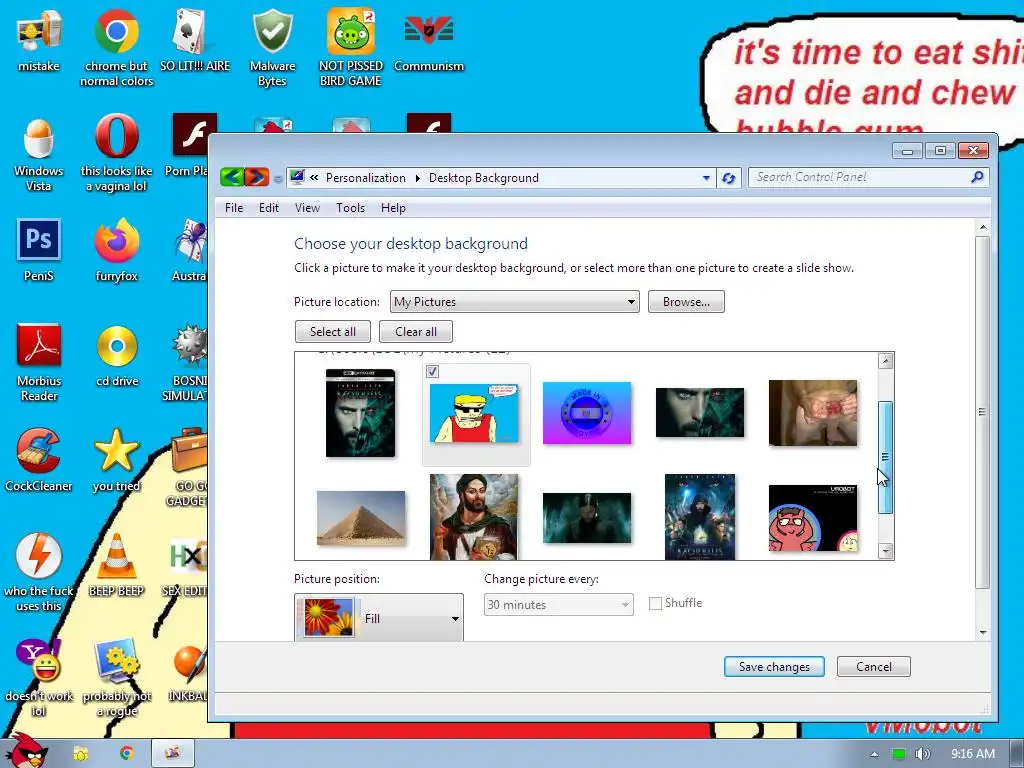Open the Edit menu
The width and height of the screenshot is (1024, 768).
[x=268, y=208]
